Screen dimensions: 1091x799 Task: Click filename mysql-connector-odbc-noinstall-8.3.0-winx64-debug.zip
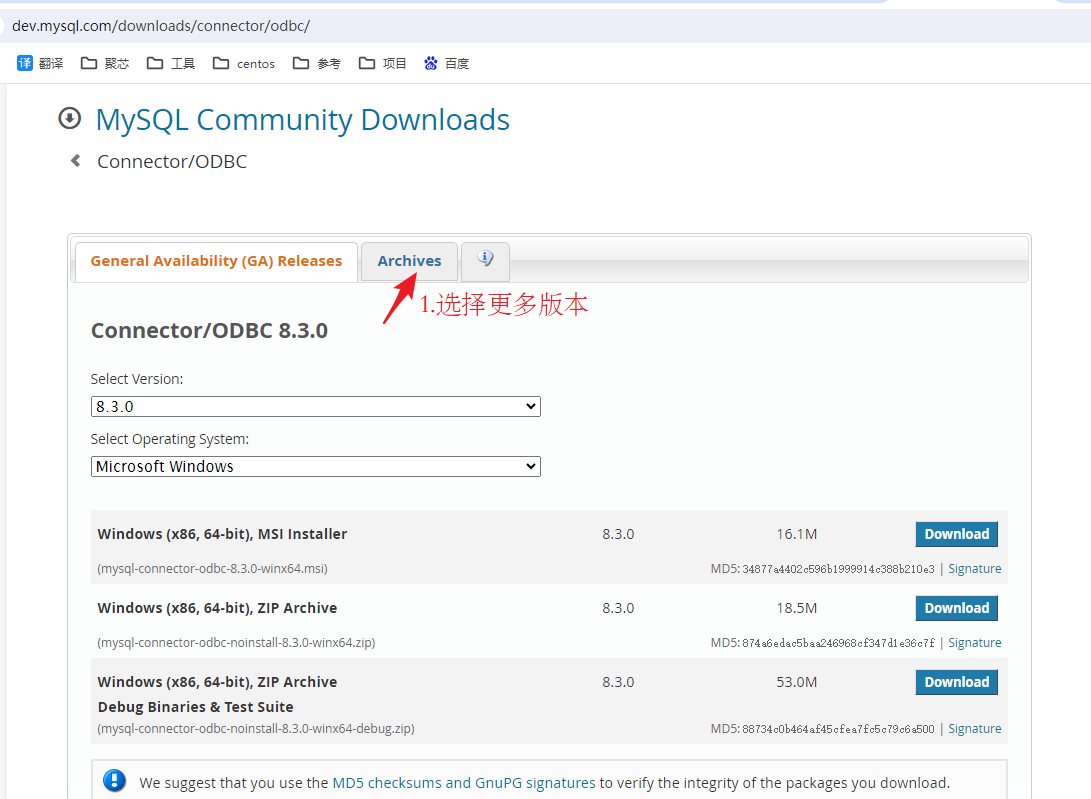point(256,729)
